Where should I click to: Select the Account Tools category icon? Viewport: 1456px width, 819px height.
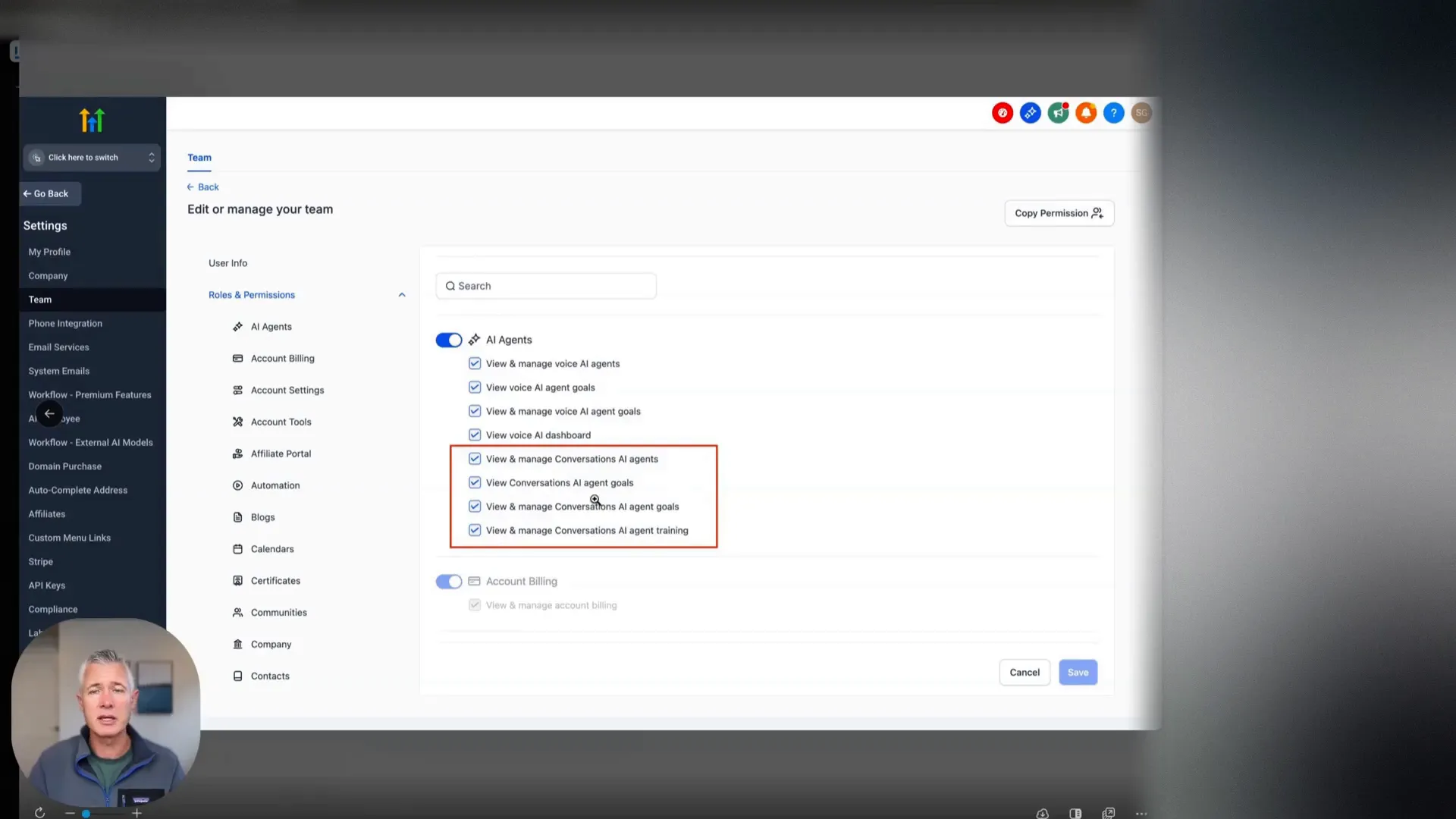coord(238,422)
